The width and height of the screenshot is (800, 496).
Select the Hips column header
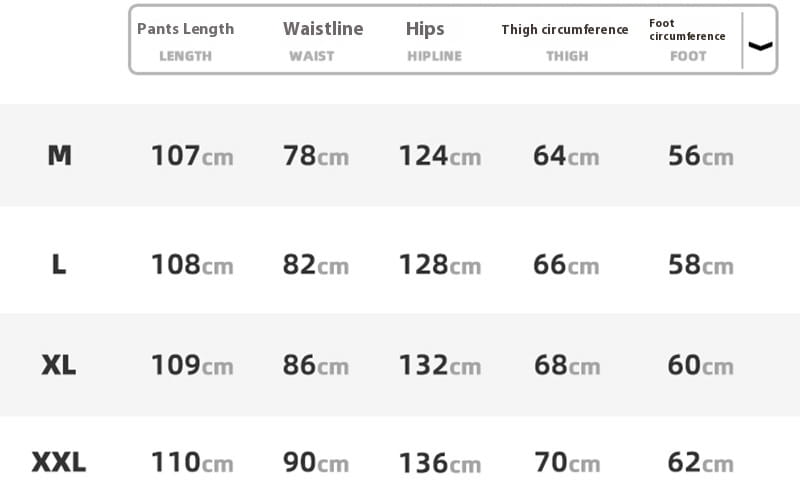point(425,29)
